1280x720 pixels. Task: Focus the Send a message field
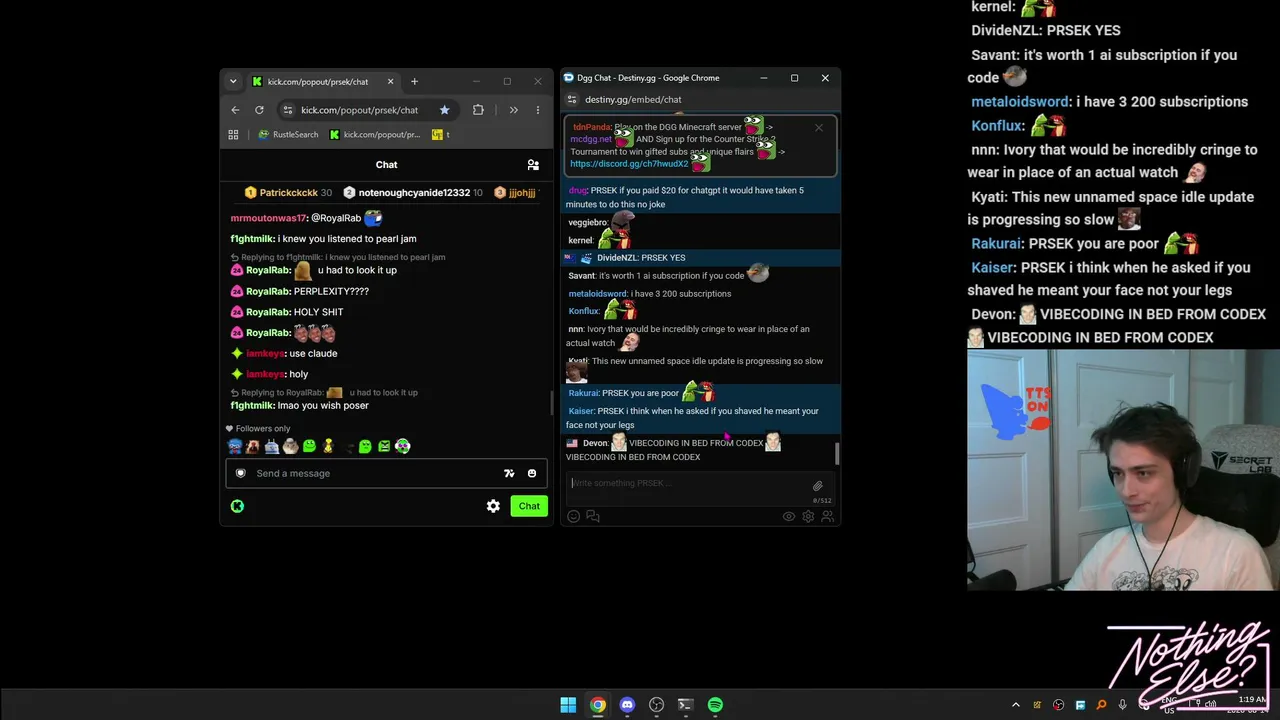[x=386, y=473]
